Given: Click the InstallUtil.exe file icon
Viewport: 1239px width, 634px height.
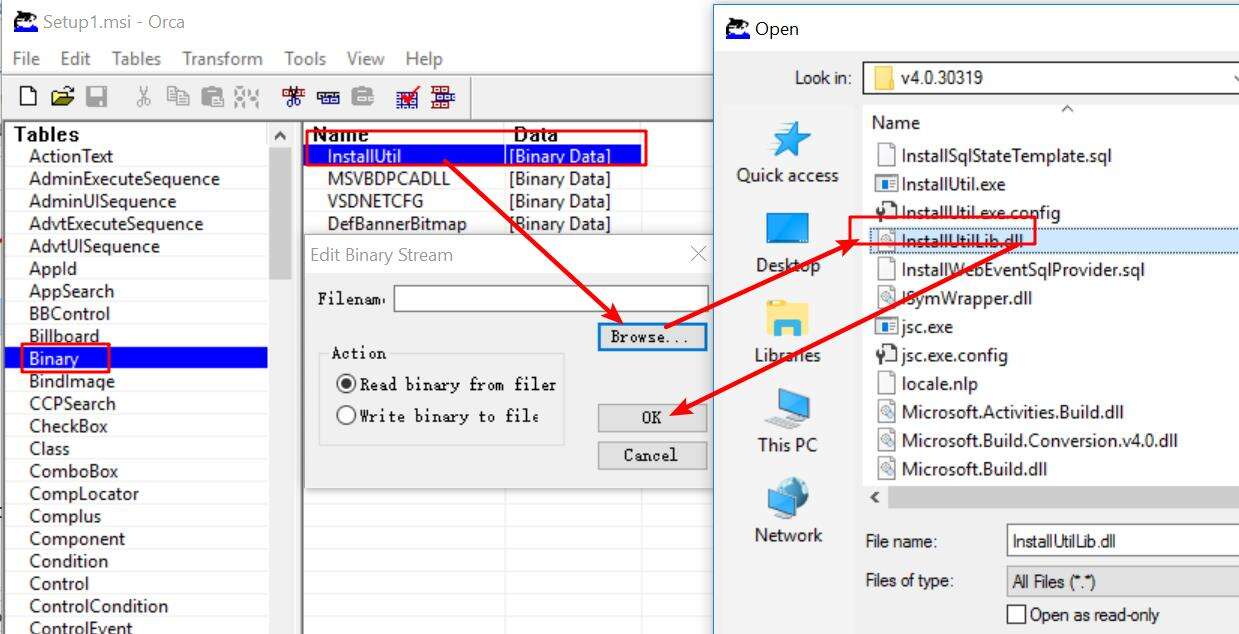Looking at the screenshot, I should (885, 184).
